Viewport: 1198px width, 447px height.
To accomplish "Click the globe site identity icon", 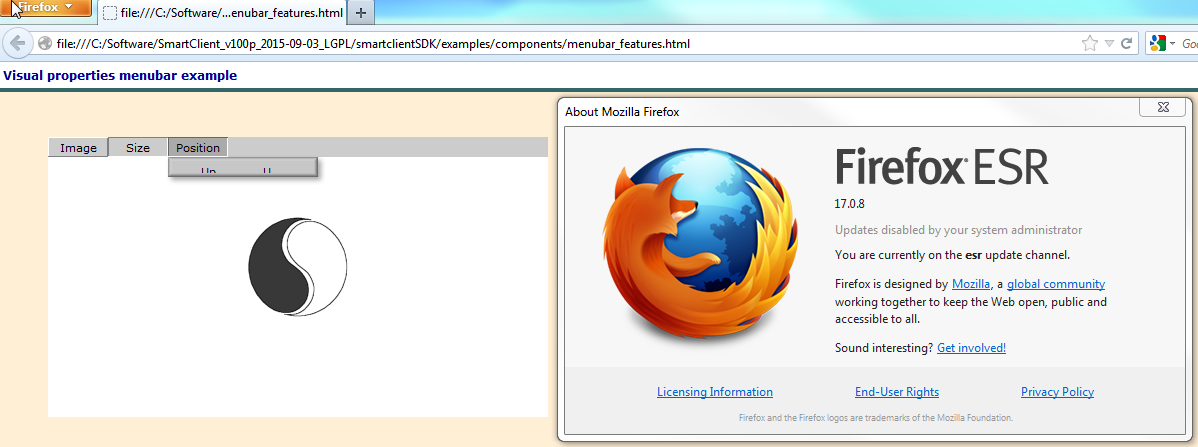I will 45,44.
